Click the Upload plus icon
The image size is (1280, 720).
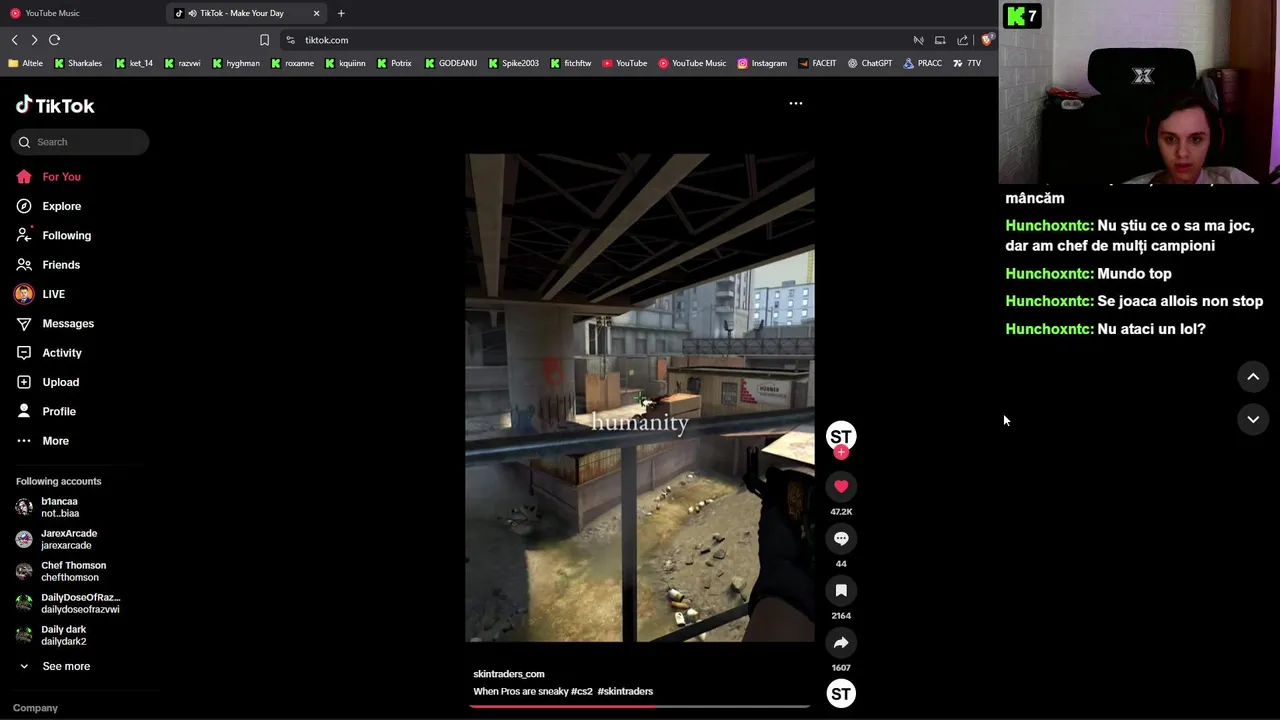[x=24, y=382]
